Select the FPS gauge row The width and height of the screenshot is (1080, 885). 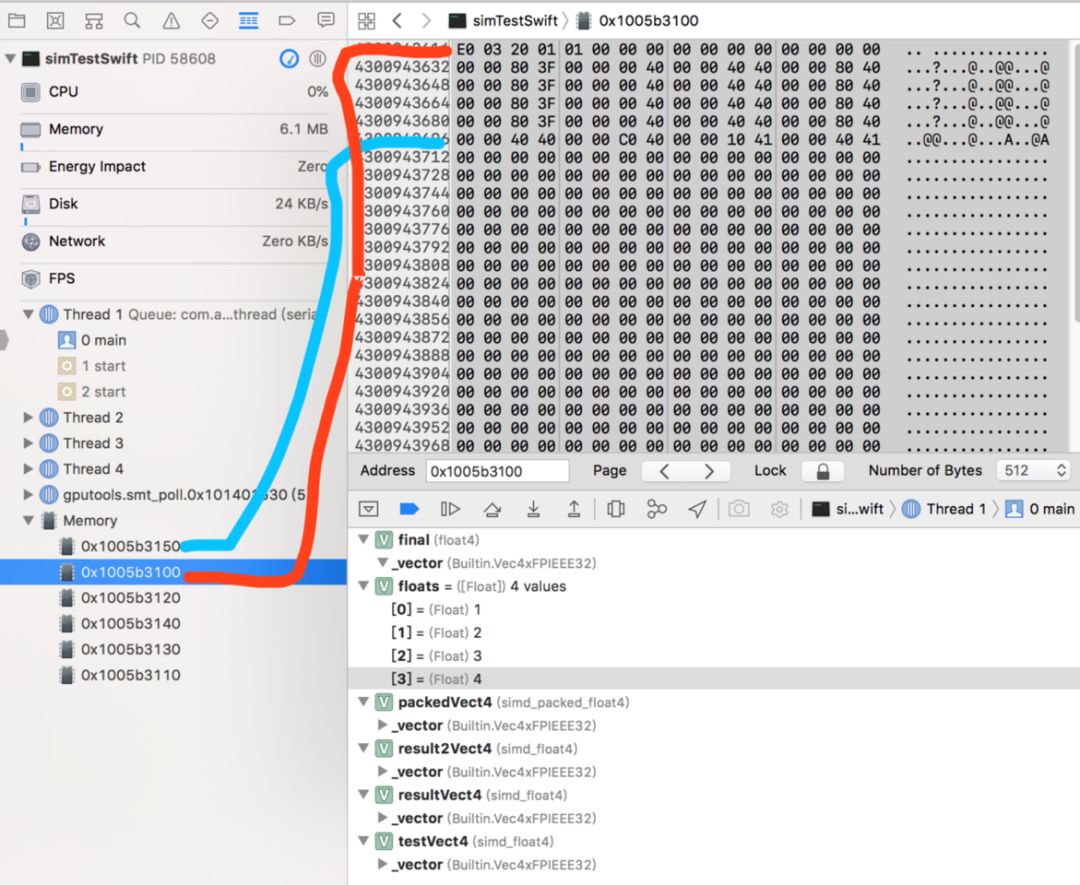coord(174,279)
